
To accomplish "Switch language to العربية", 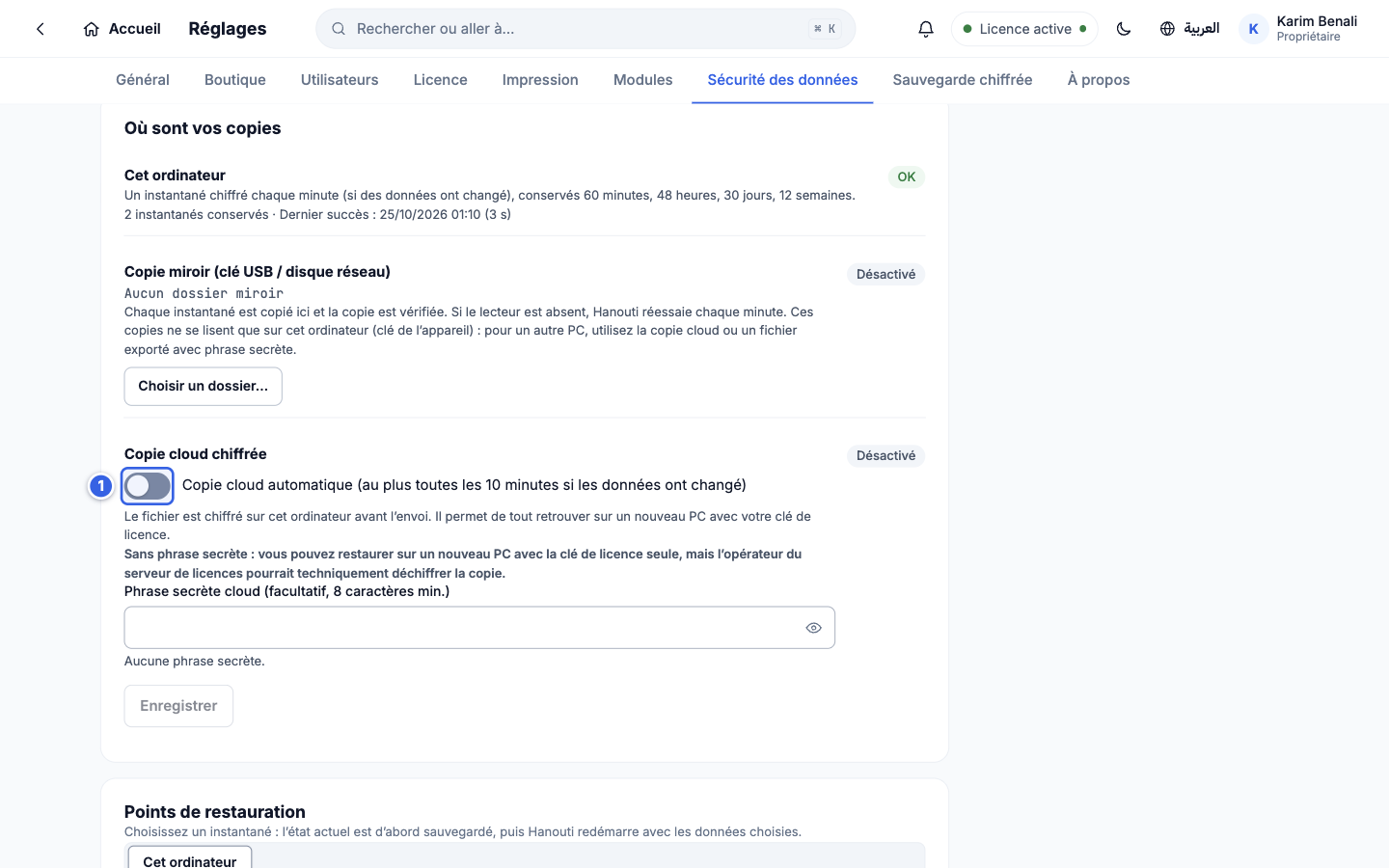I will coord(1189,29).
